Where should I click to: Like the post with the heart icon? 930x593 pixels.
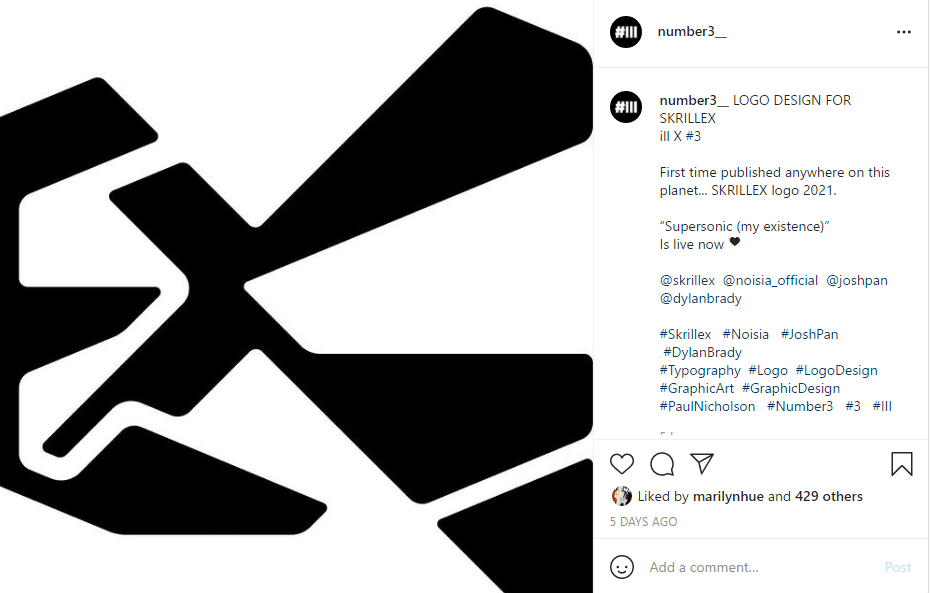pyautogui.click(x=622, y=464)
